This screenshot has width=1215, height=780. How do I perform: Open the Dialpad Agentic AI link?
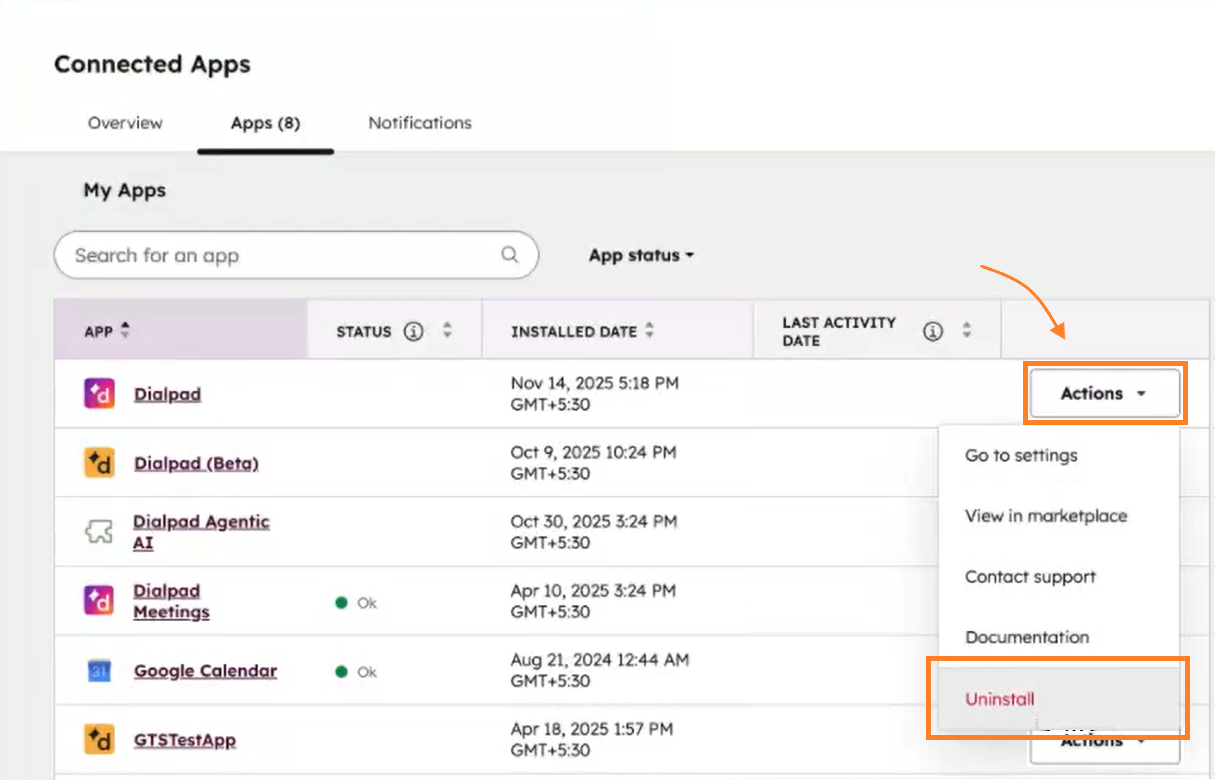[201, 532]
